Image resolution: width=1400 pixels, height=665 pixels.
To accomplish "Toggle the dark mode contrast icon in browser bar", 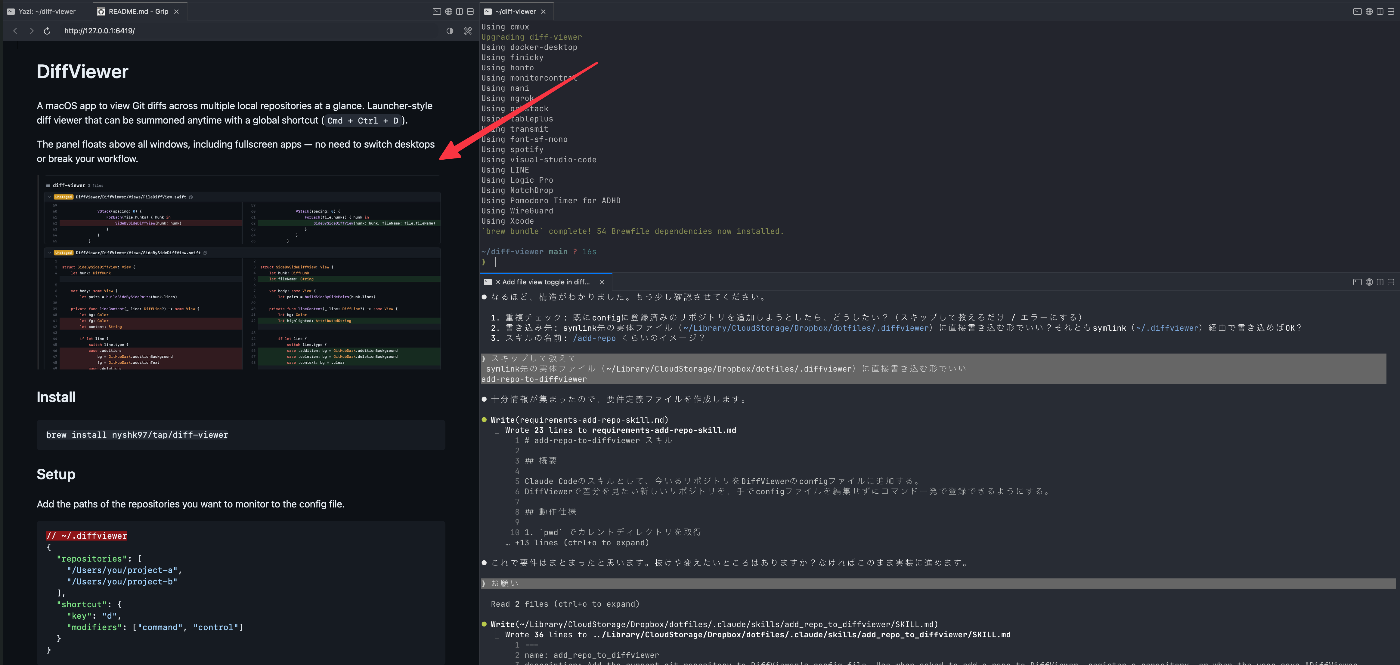I will pos(449,31).
